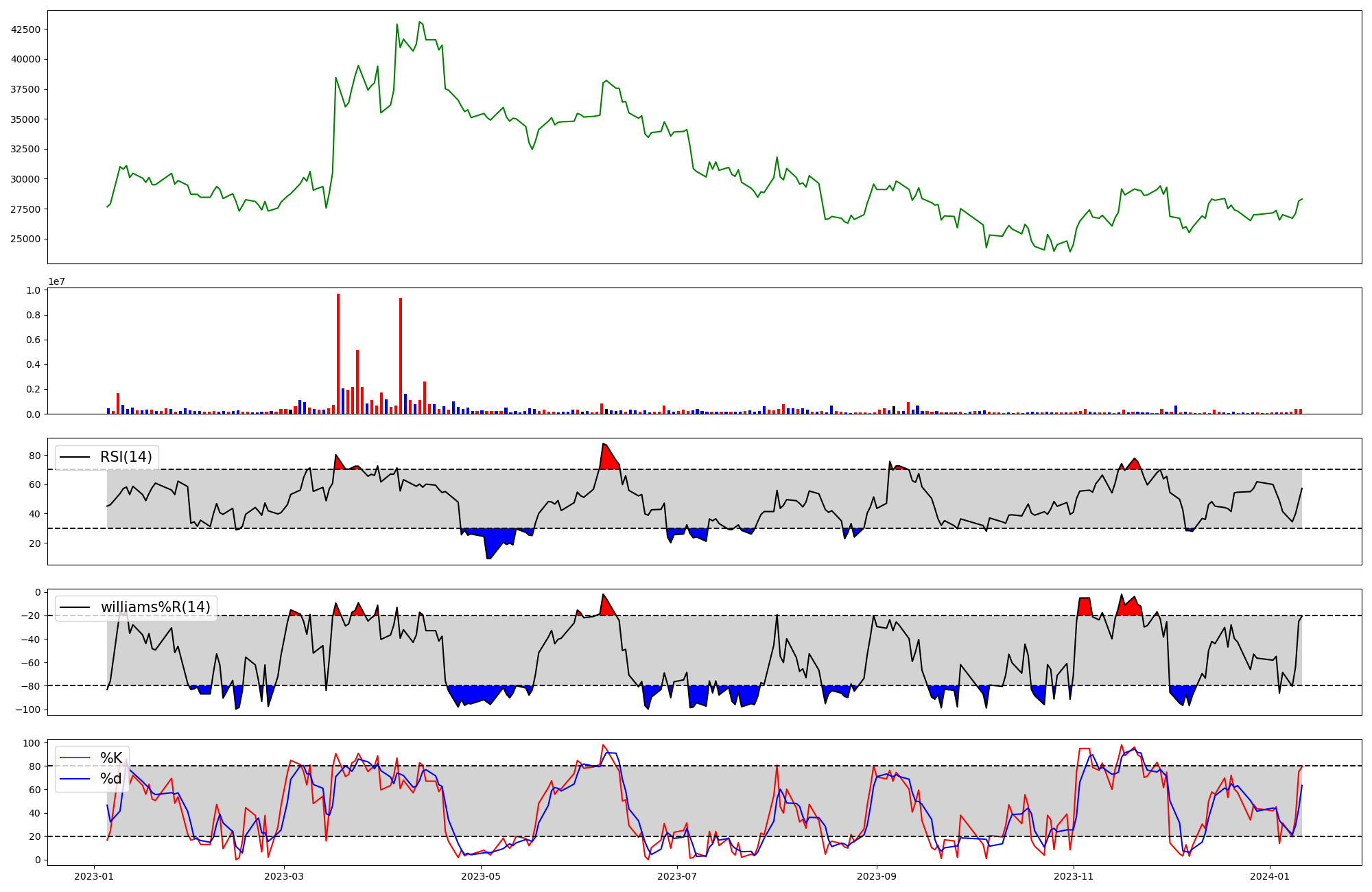The image size is (1372, 892).
Task: Click the 2024-01 x-axis date label
Action: 1270,876
